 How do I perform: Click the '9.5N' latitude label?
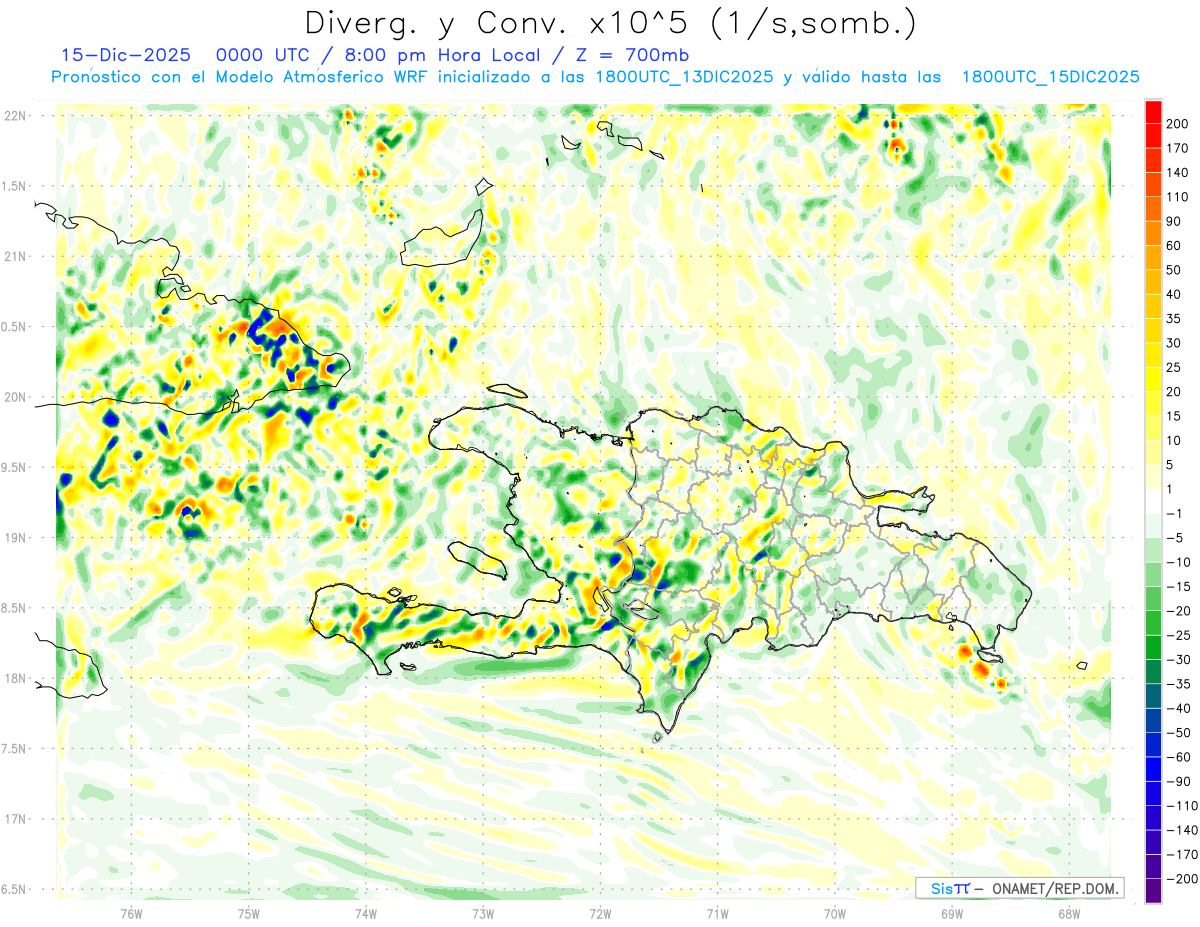click(x=15, y=467)
